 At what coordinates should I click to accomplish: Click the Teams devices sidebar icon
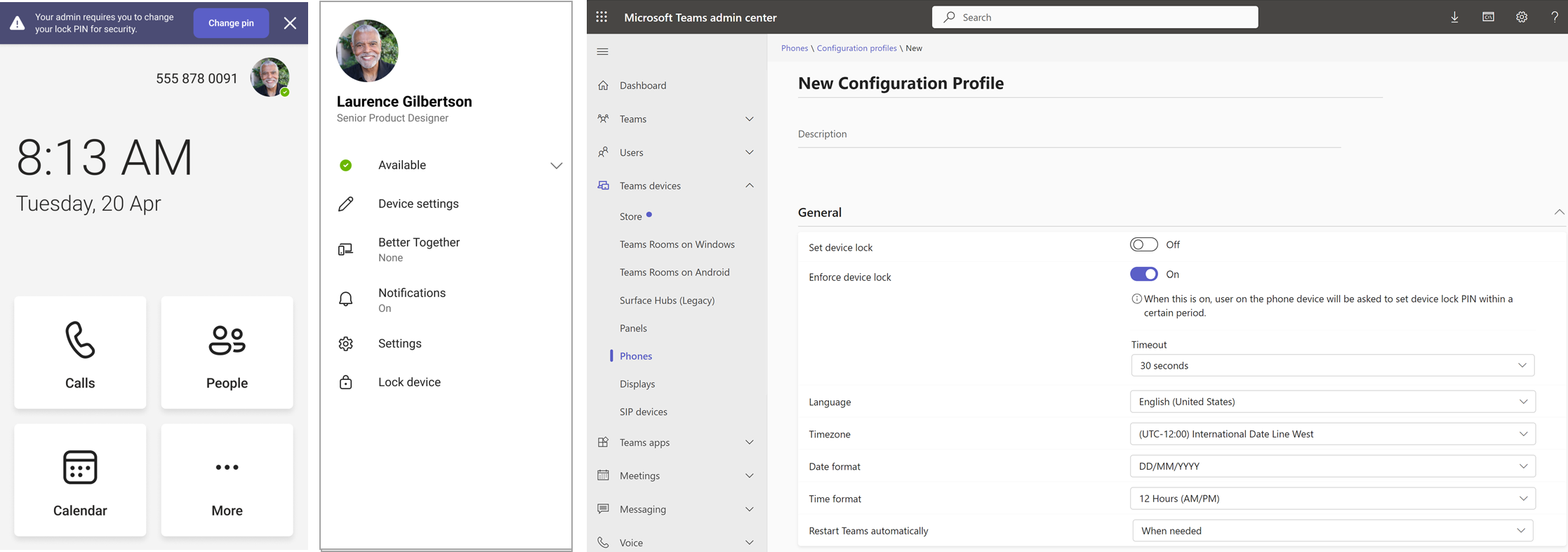click(x=603, y=185)
